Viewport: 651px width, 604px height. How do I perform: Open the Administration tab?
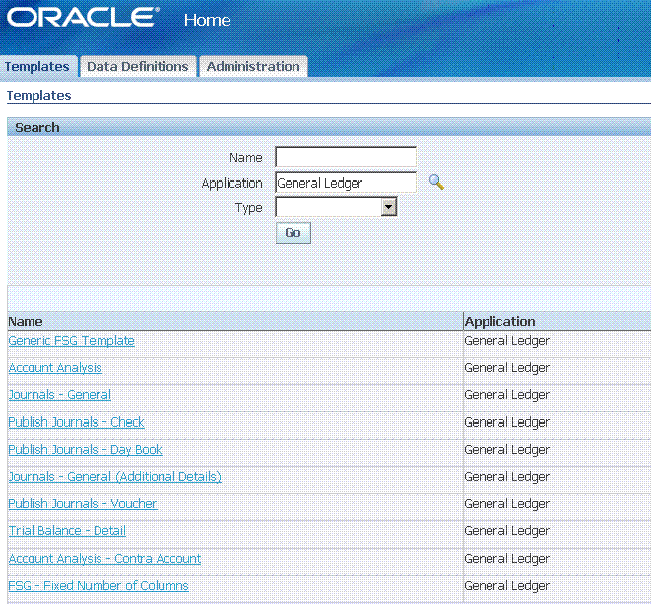pos(253,67)
